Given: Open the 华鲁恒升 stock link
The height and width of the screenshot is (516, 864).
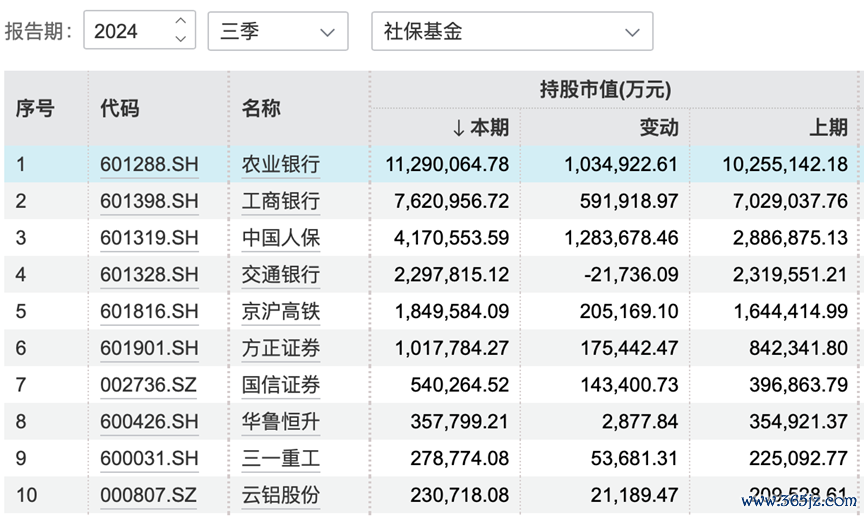Looking at the screenshot, I should [x=280, y=421].
